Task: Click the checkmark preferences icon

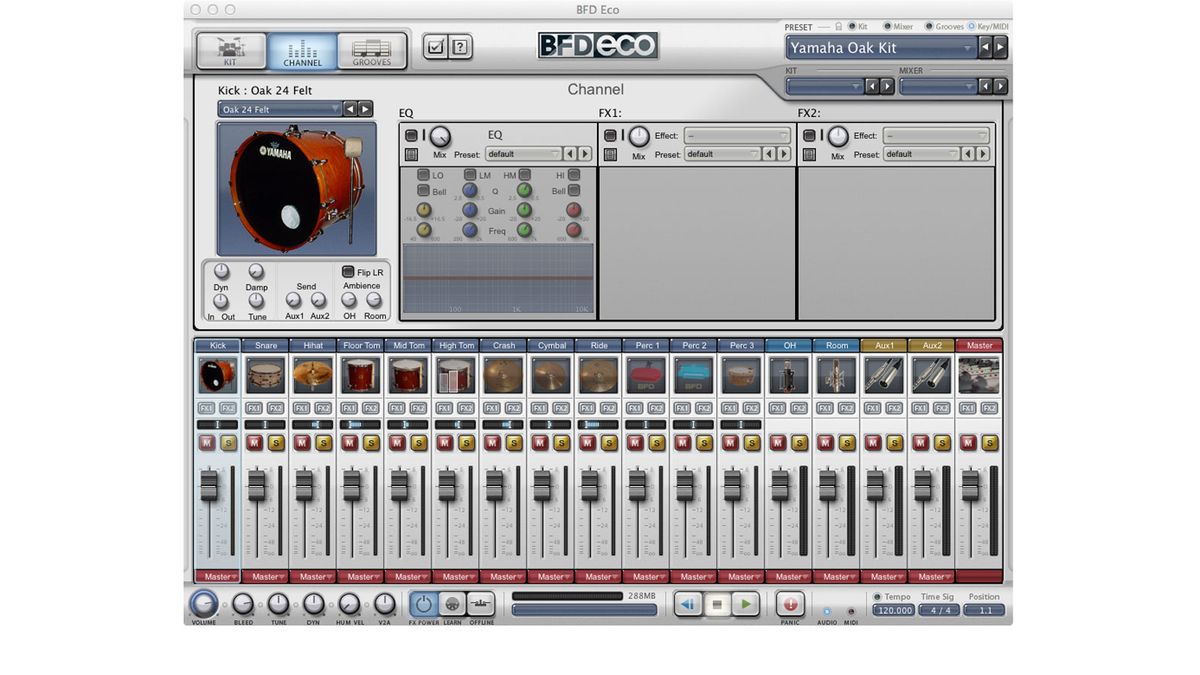Action: [x=435, y=46]
